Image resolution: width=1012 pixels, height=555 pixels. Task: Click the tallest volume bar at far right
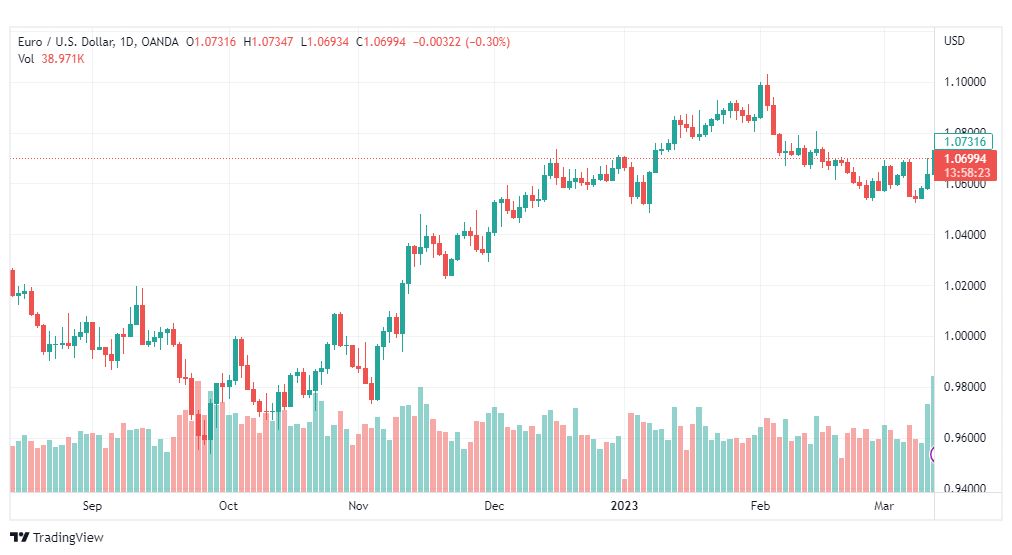(932, 434)
